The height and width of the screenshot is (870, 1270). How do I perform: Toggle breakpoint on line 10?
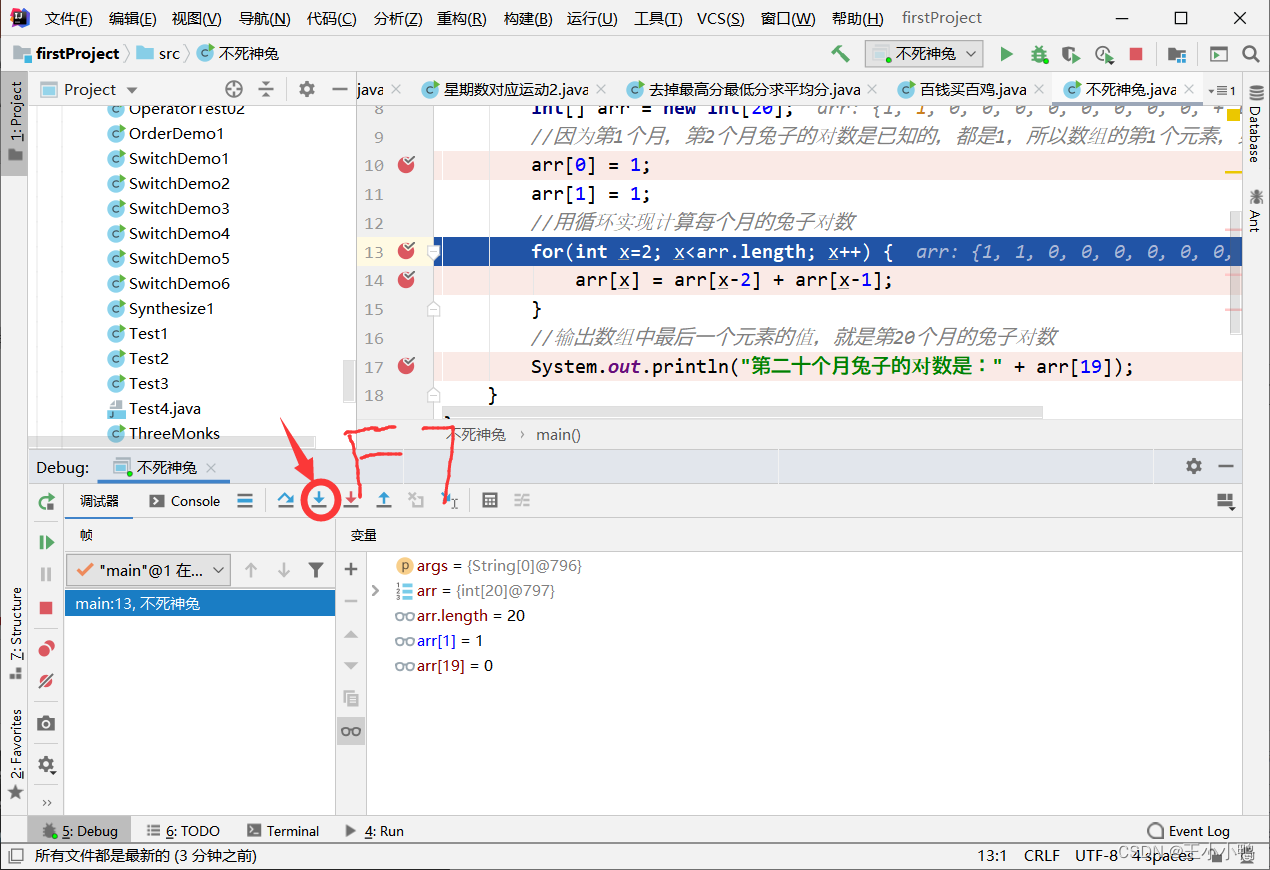[406, 165]
